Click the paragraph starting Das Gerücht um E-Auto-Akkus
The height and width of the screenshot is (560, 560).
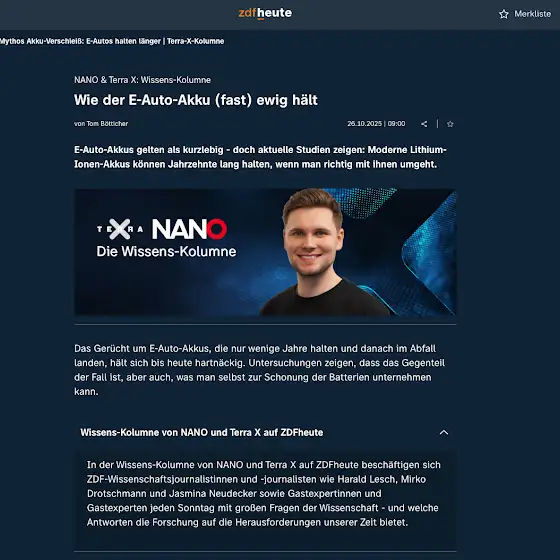[260, 370]
